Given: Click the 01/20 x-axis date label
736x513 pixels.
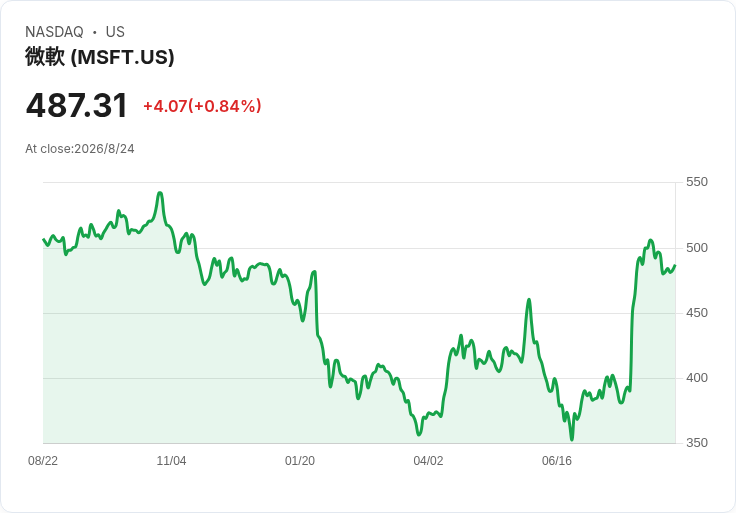Looking at the screenshot, I should pos(299,461).
